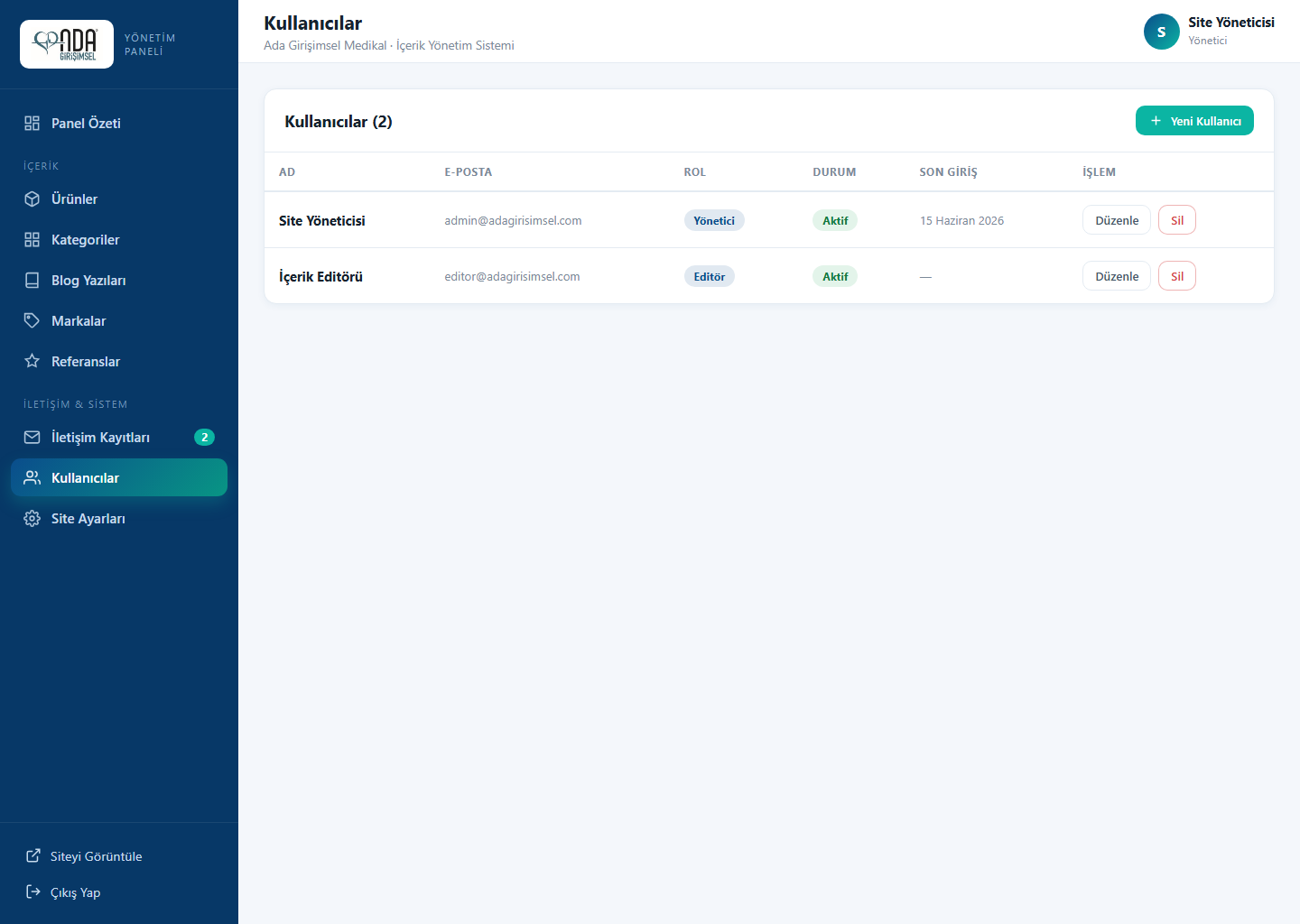Open Panel Özeti in sidebar
Viewport: 1300px width, 924px height.
(119, 124)
